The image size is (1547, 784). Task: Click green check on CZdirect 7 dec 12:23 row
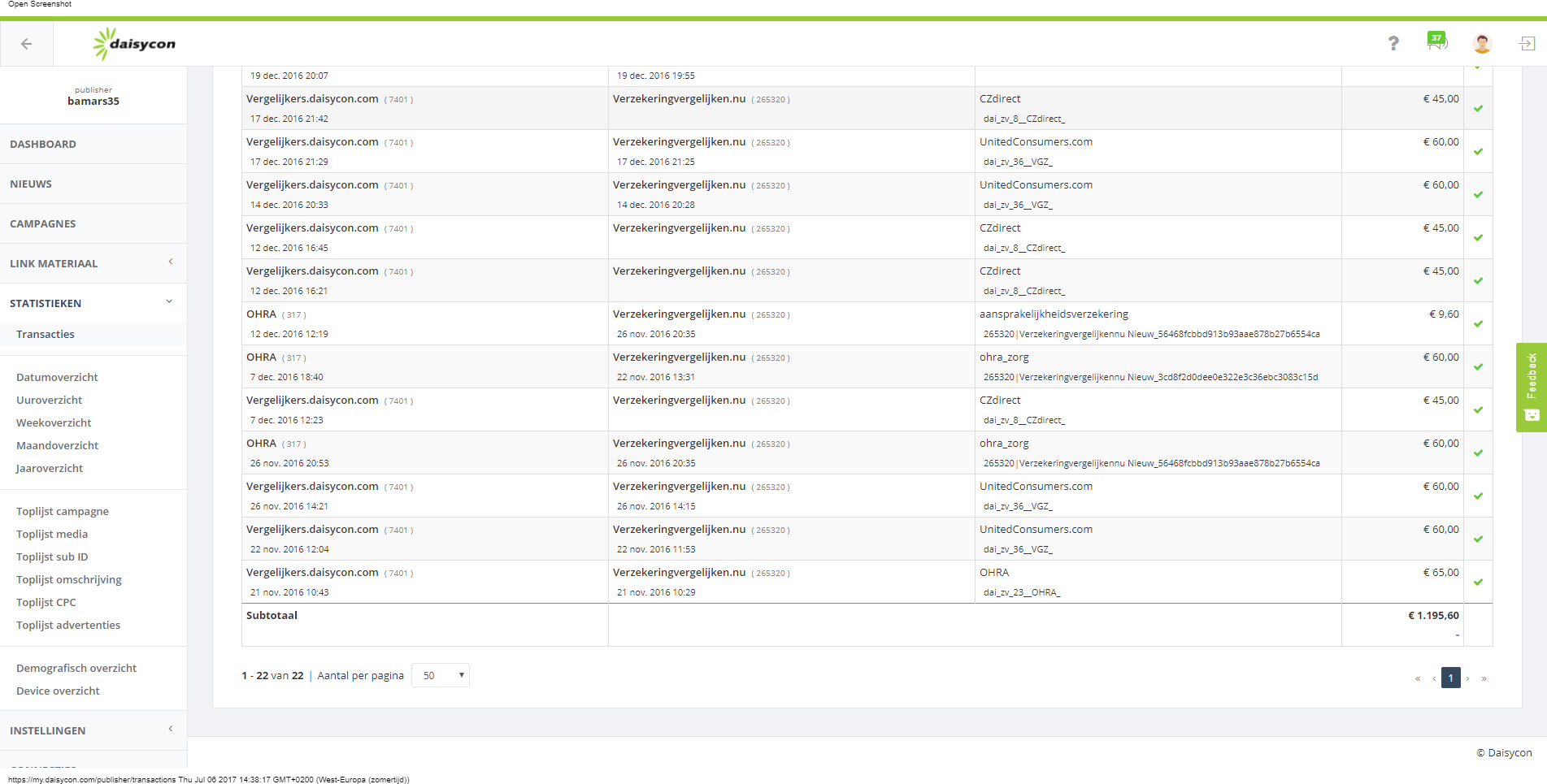[1478, 409]
